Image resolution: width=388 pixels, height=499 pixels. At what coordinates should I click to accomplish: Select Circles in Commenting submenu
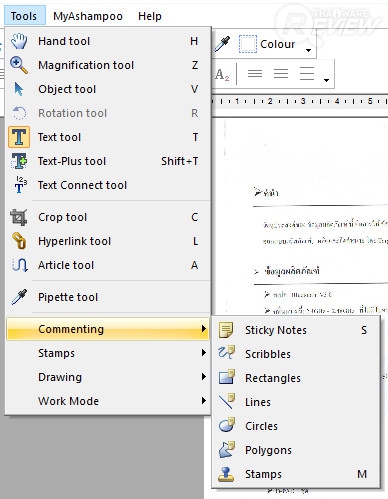tap(296, 426)
